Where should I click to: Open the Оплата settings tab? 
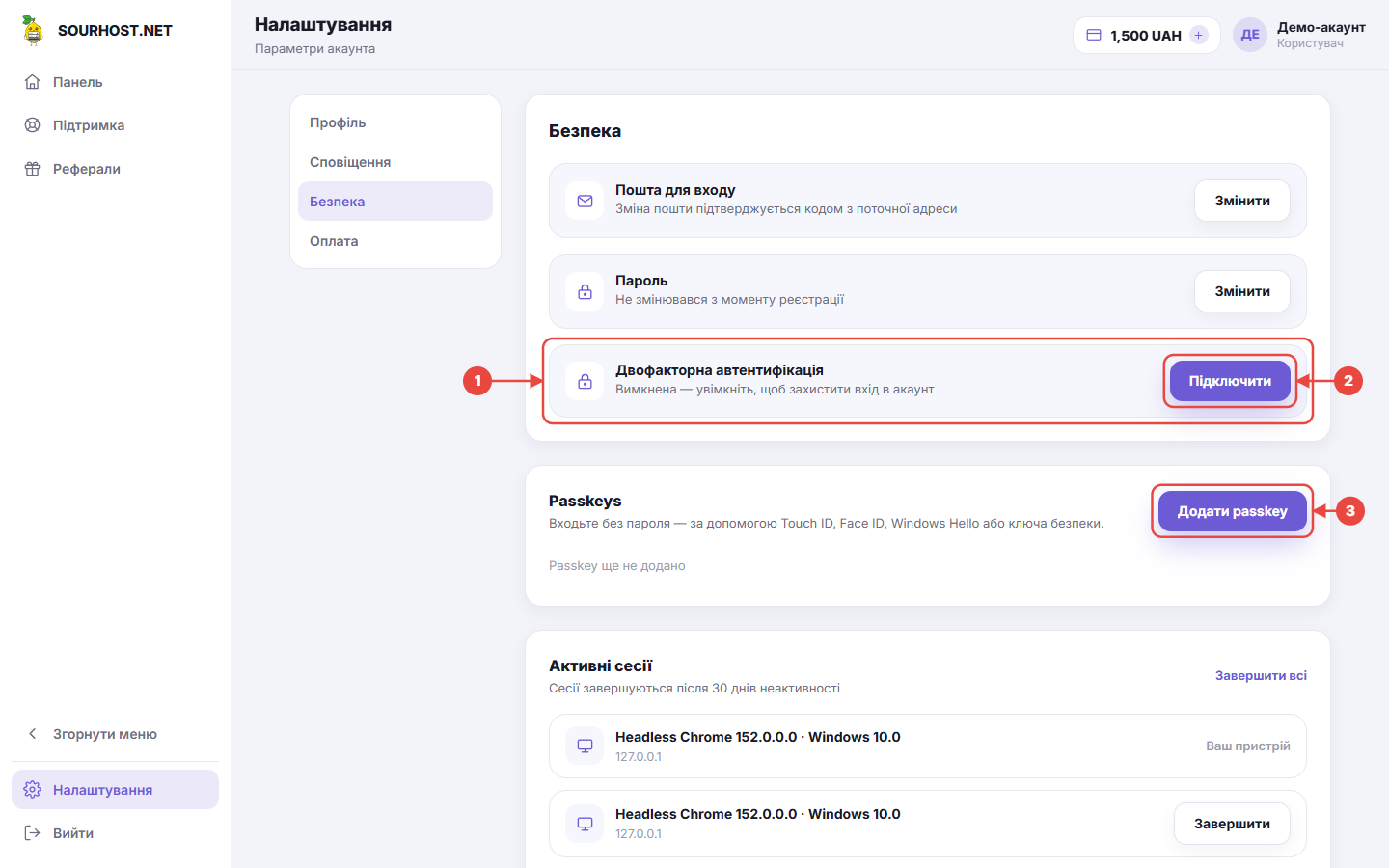coord(395,241)
